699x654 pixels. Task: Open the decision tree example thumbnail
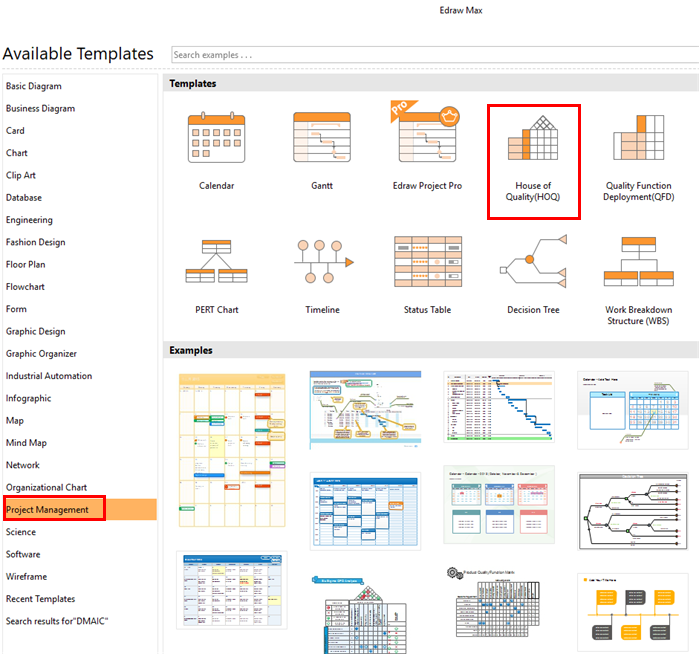pos(633,512)
